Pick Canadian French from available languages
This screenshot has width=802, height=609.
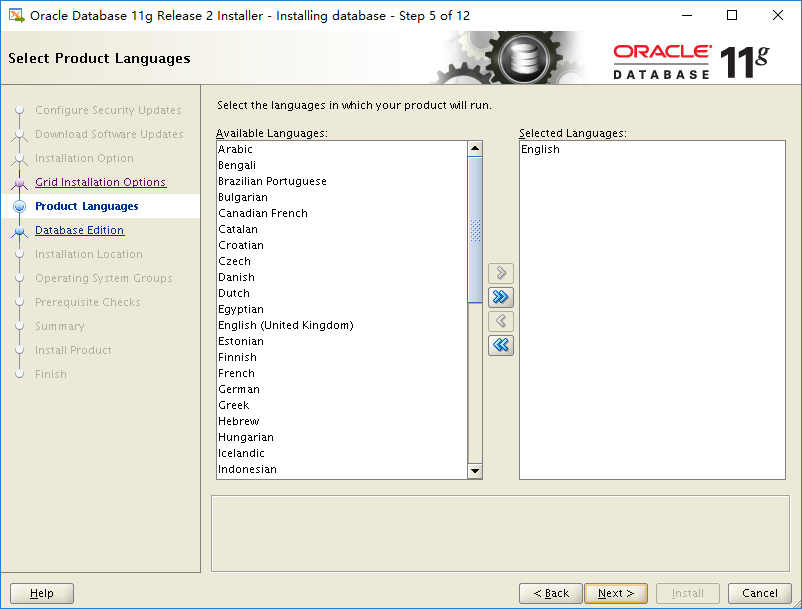click(342, 213)
